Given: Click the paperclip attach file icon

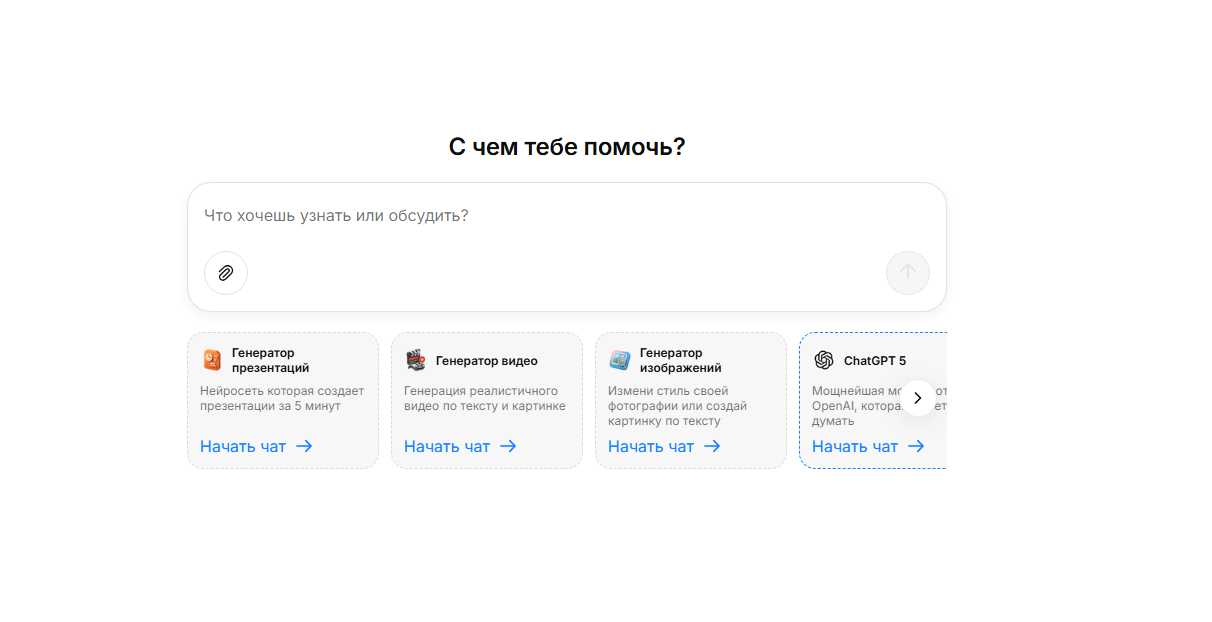Looking at the screenshot, I should [226, 273].
